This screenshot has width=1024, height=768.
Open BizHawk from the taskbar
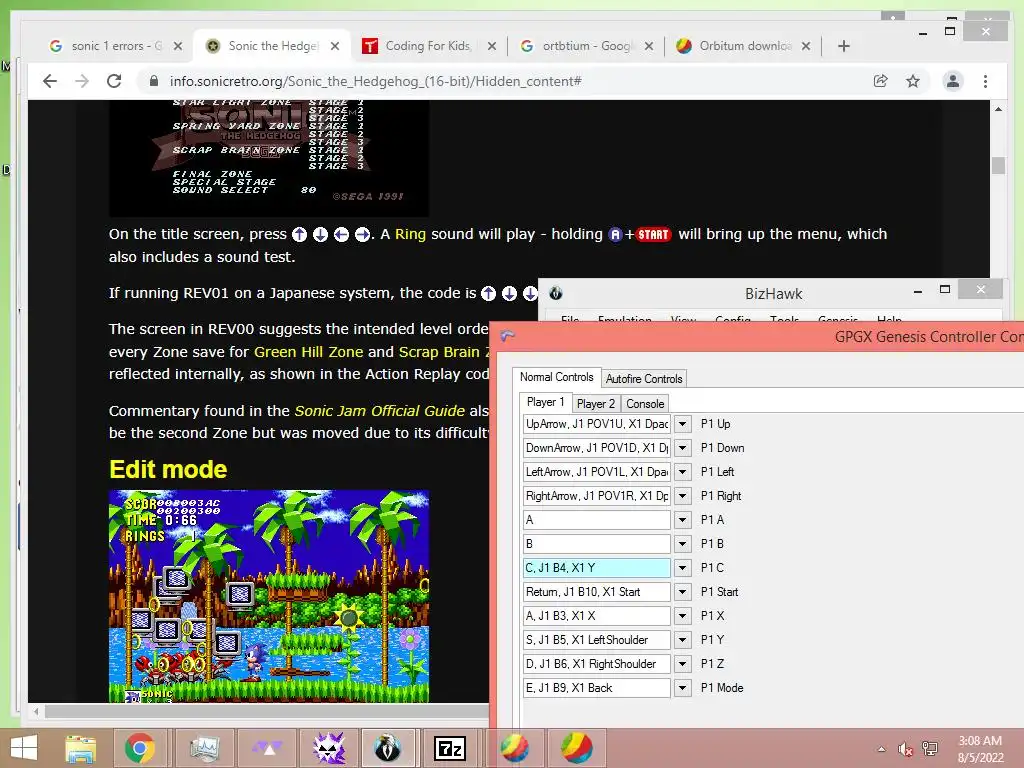[388, 748]
